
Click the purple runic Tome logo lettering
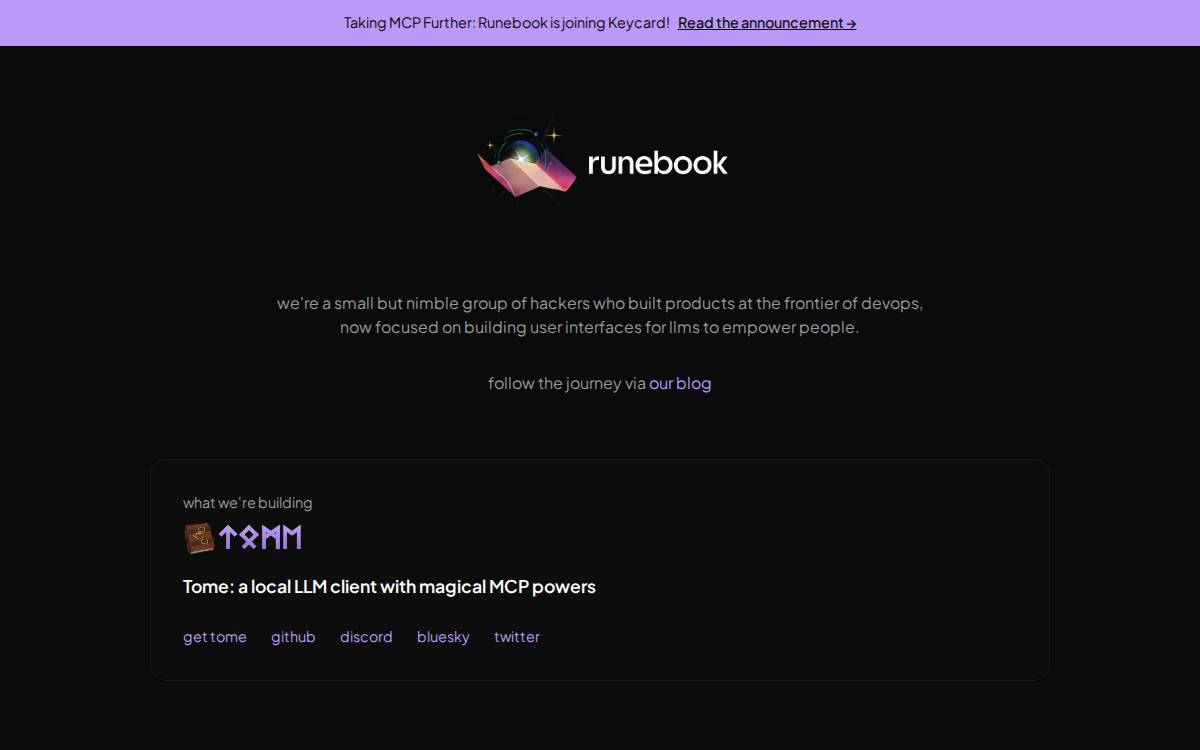tap(260, 538)
